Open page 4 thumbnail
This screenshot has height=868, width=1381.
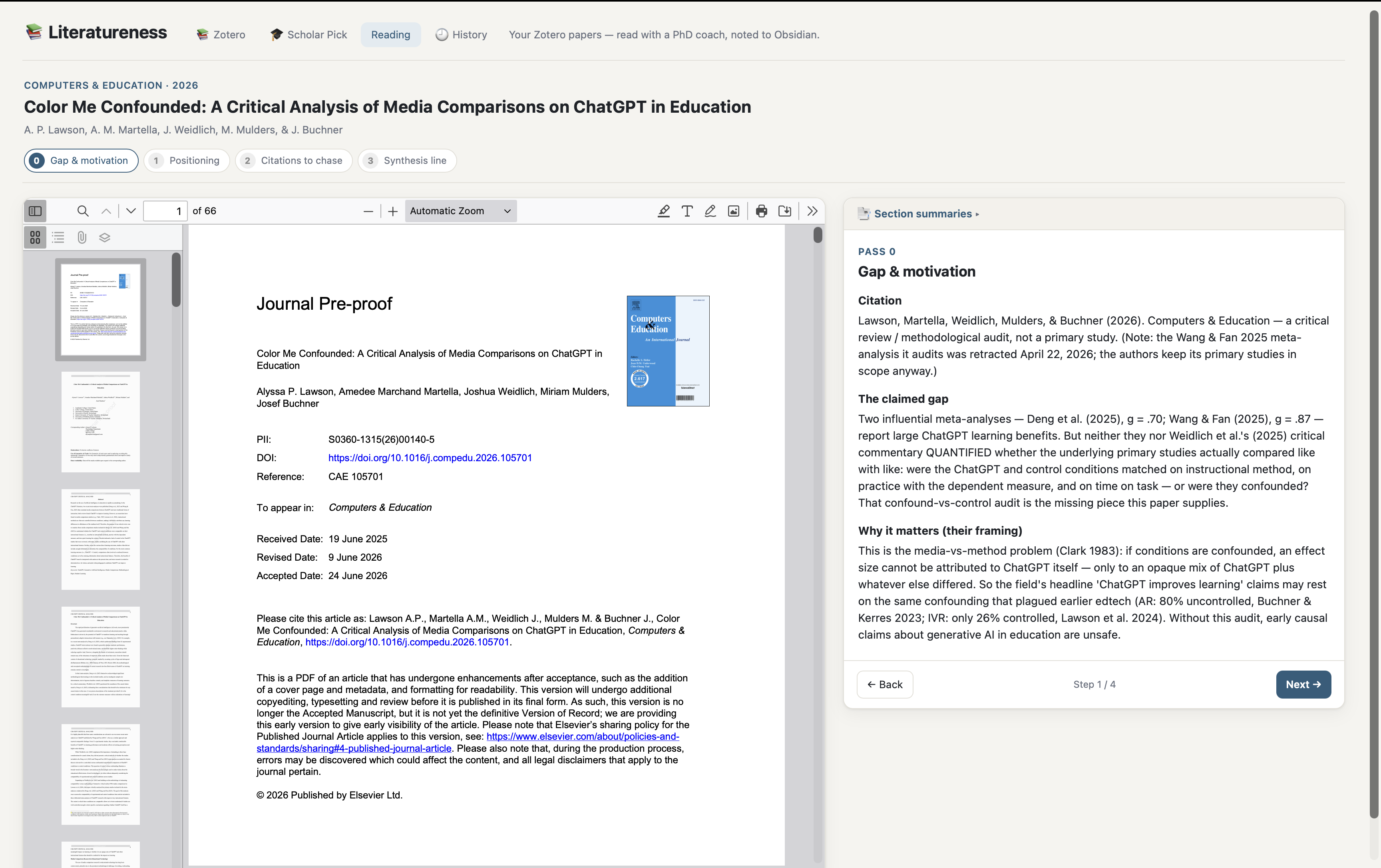pyautogui.click(x=100, y=657)
